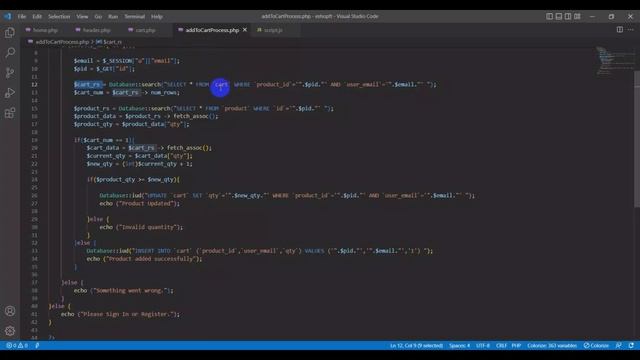Switch to the script.js tab
The image size is (640, 360).
tap(273, 30)
